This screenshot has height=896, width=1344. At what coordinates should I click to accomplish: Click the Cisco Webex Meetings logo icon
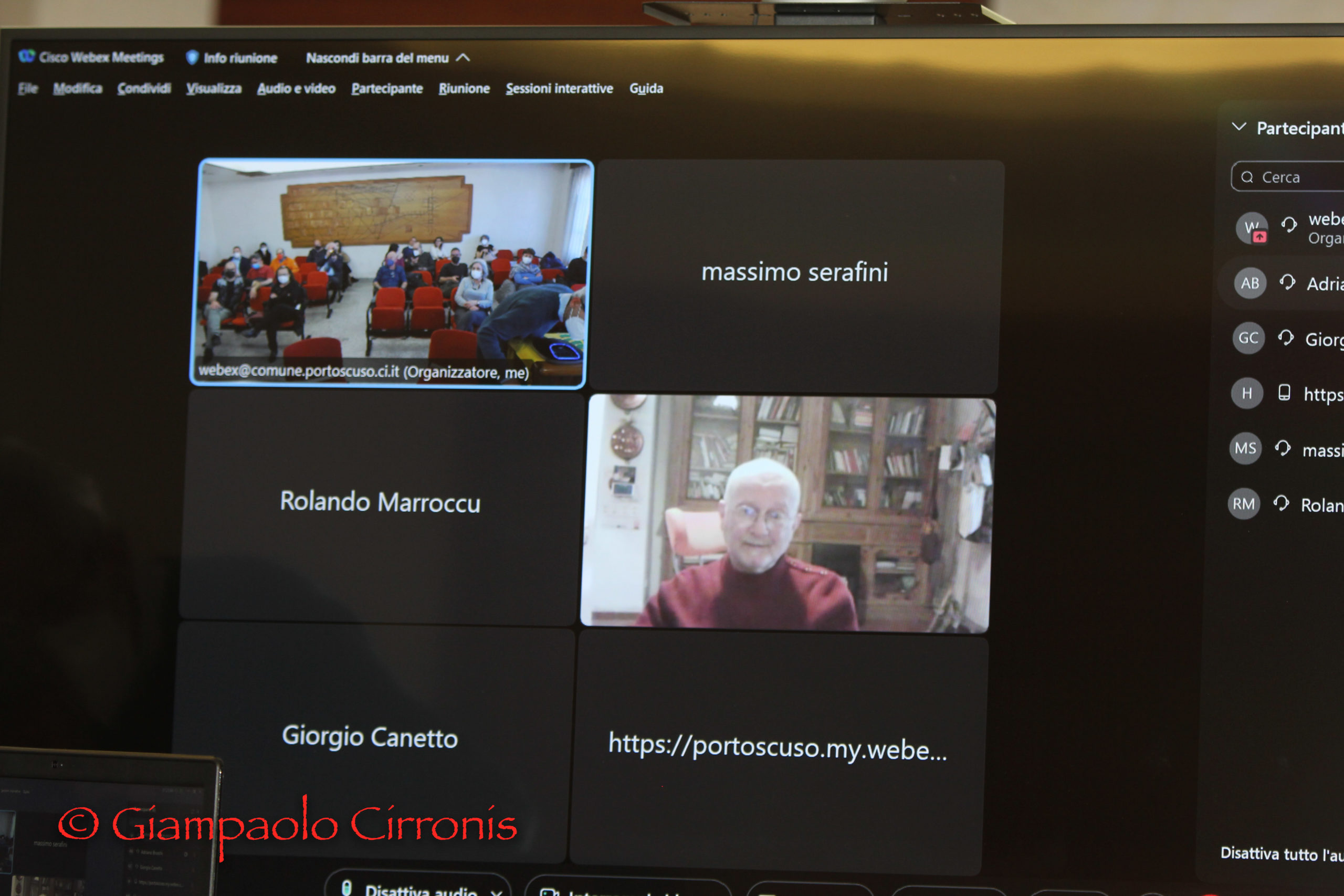point(26,56)
